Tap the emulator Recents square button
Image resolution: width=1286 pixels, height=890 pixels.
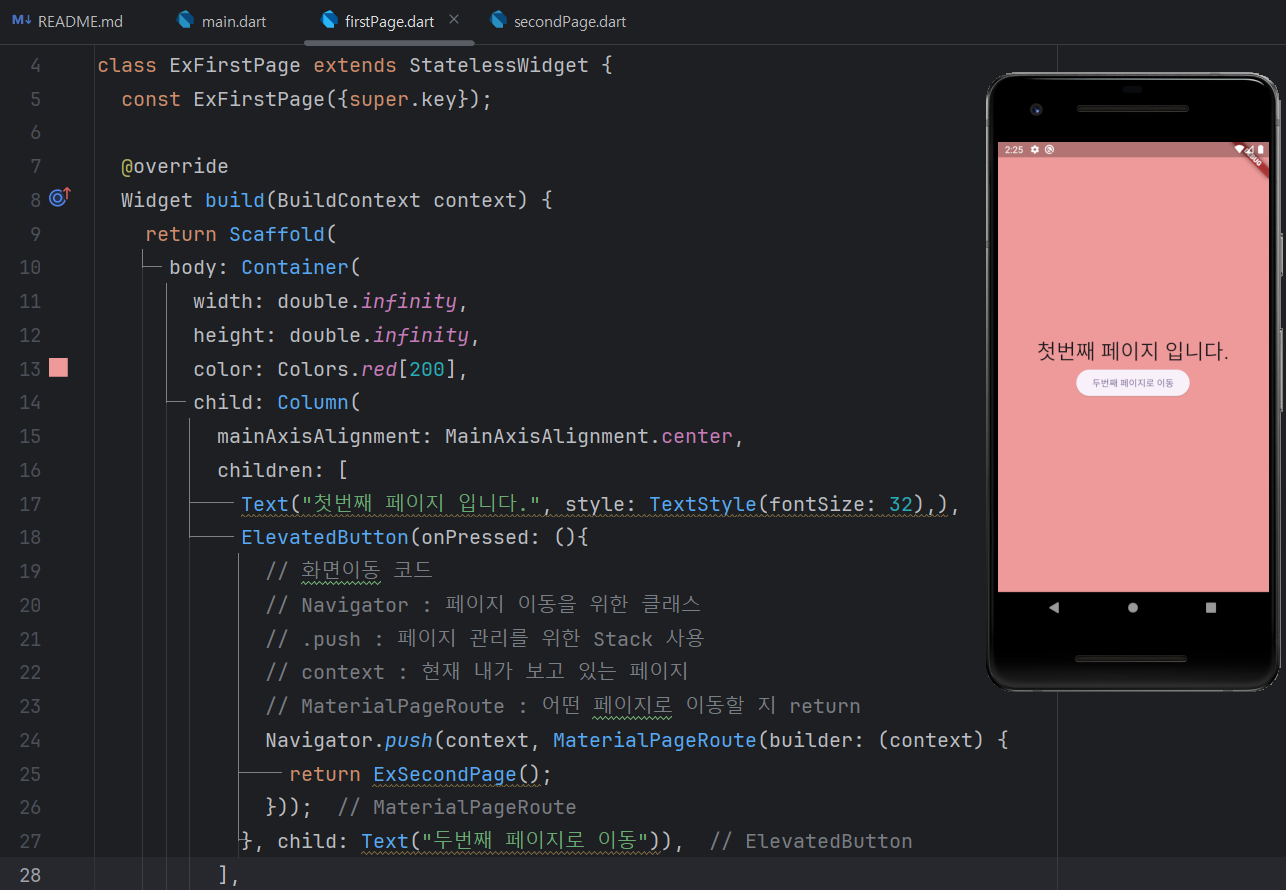[x=1211, y=607]
